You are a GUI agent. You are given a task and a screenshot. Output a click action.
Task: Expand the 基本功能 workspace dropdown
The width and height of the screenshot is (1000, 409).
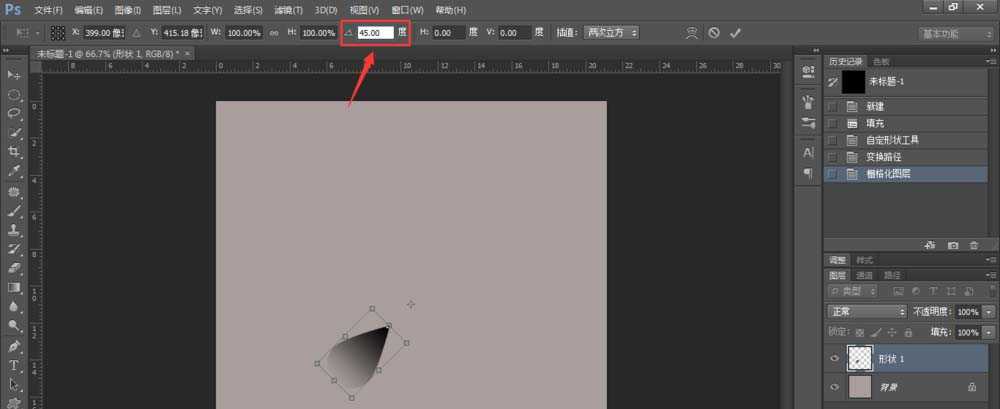click(955, 33)
